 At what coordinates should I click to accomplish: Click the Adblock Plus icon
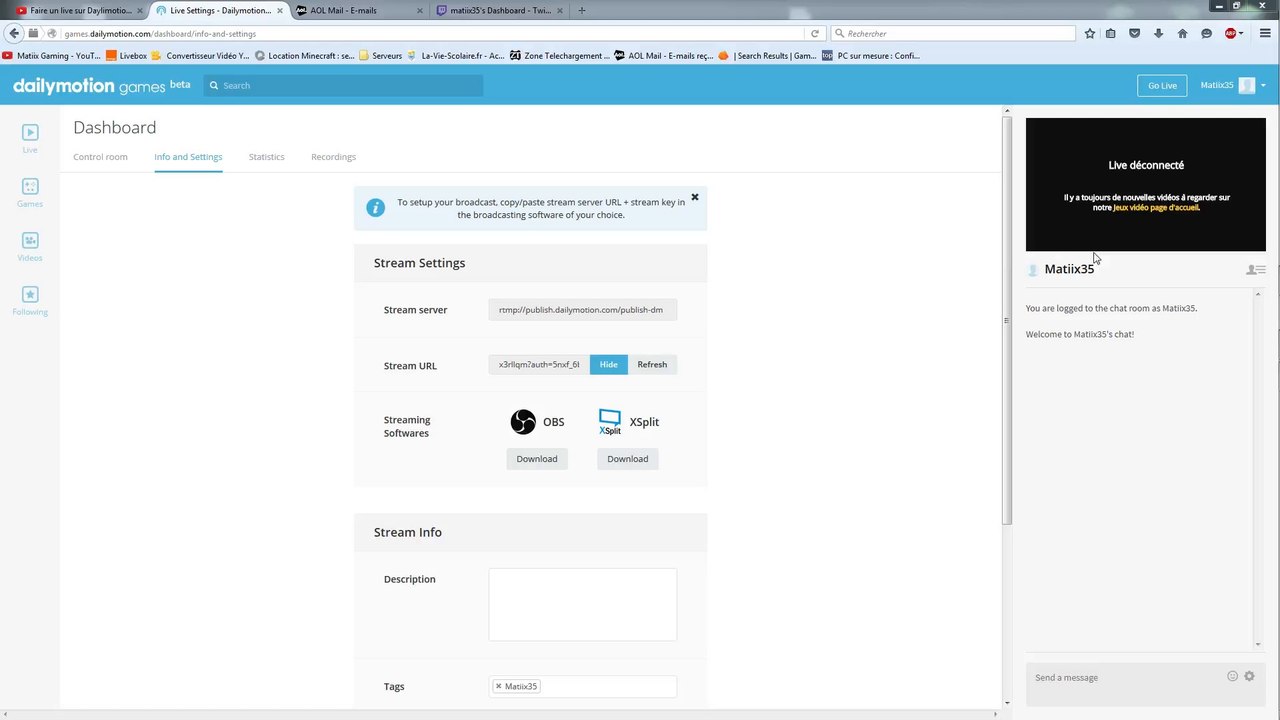pyautogui.click(x=1230, y=33)
